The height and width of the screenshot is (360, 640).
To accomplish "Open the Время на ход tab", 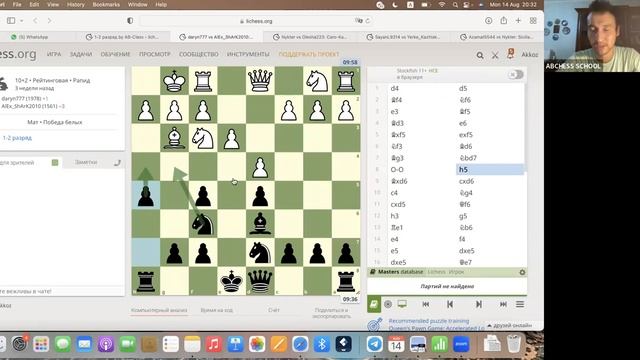I will (x=217, y=310).
